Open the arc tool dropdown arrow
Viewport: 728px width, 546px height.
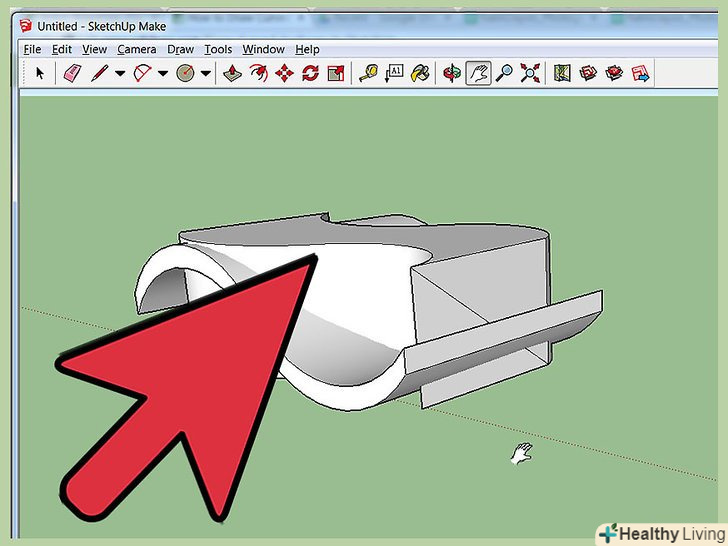coord(163,73)
